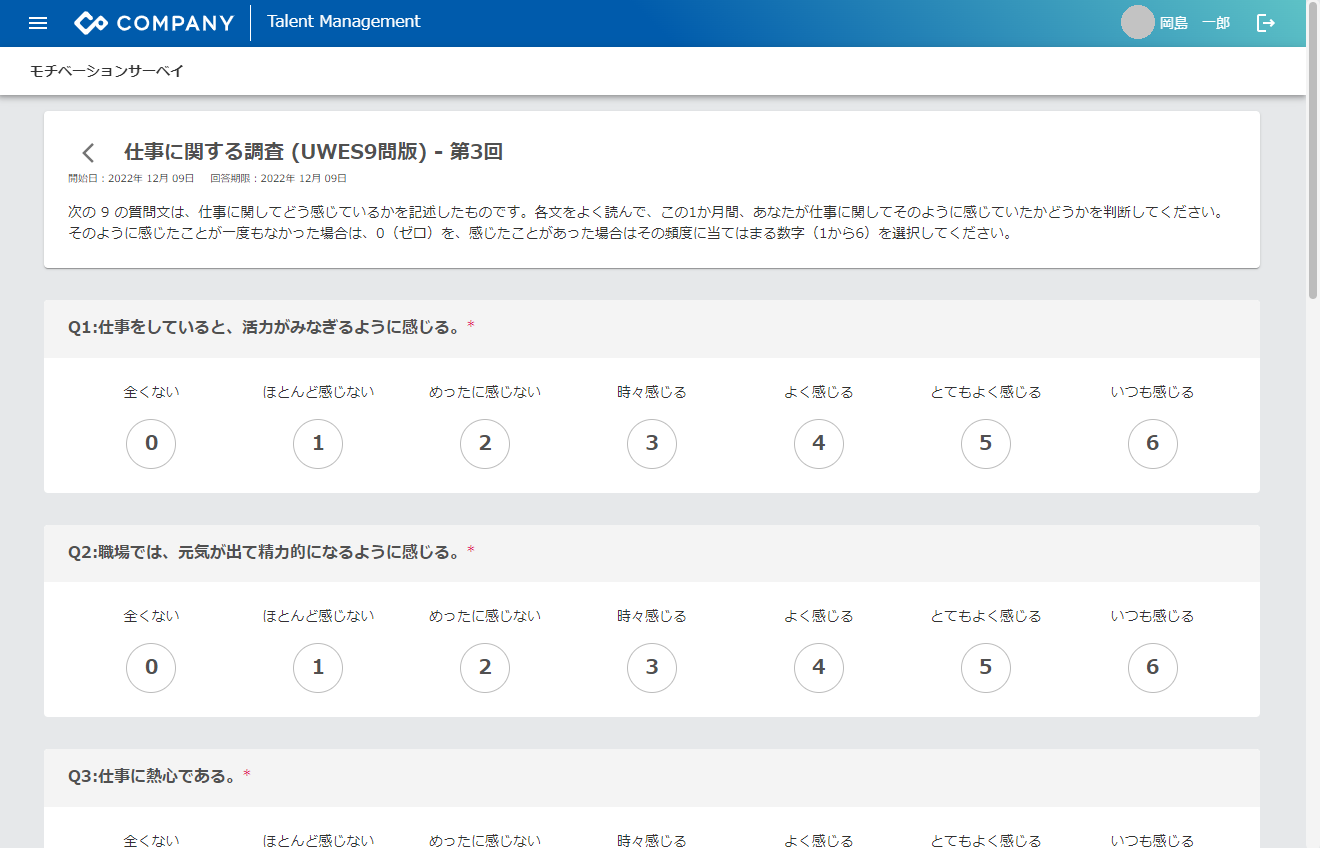Image resolution: width=1320 pixels, height=848 pixels.
Task: Click Q2 label とてもよく感じる
Action: [986, 616]
